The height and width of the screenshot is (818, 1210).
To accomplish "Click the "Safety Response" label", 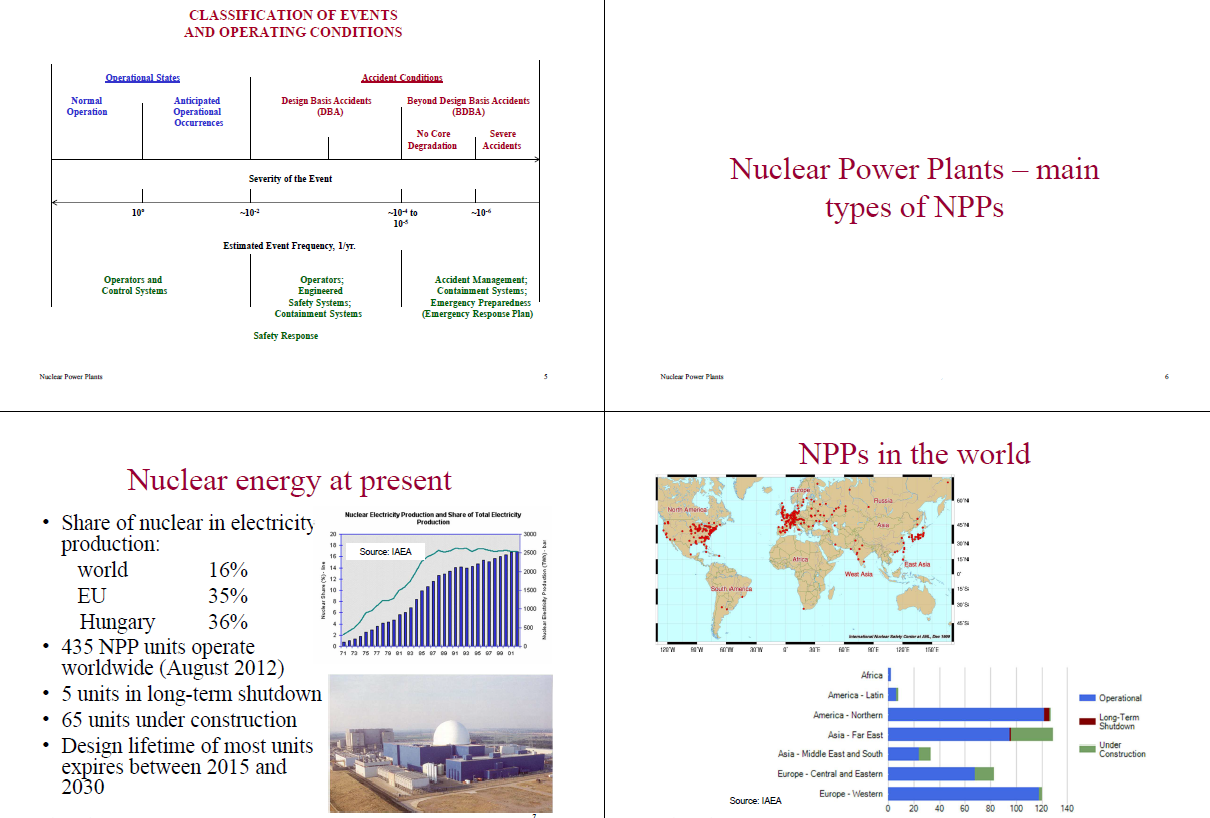I will click(286, 336).
